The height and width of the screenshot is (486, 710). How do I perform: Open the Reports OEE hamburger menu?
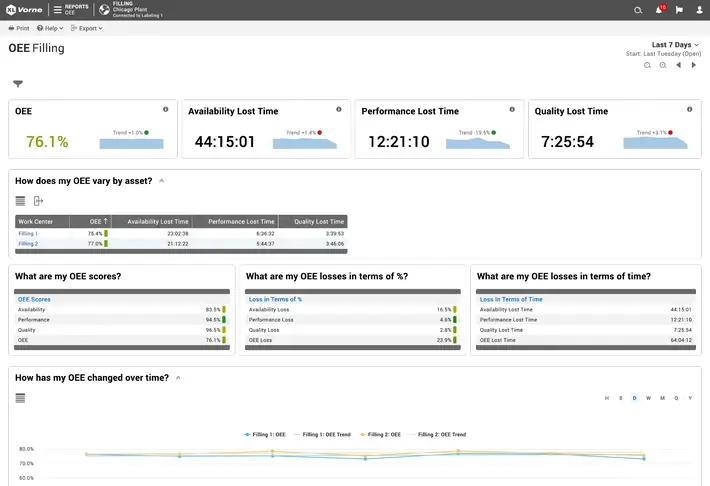coord(58,10)
